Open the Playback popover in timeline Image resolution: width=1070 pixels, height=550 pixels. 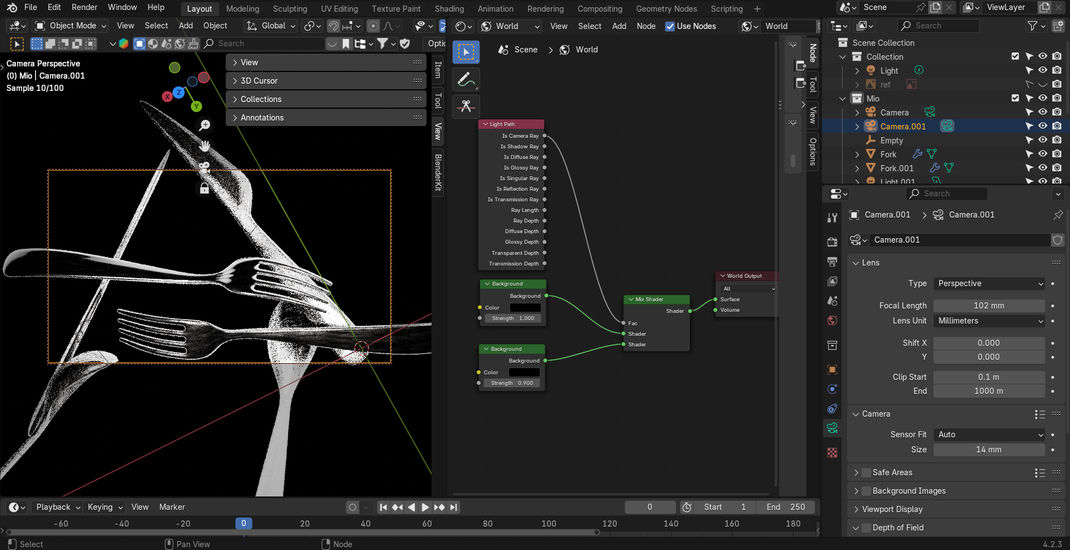[58, 507]
